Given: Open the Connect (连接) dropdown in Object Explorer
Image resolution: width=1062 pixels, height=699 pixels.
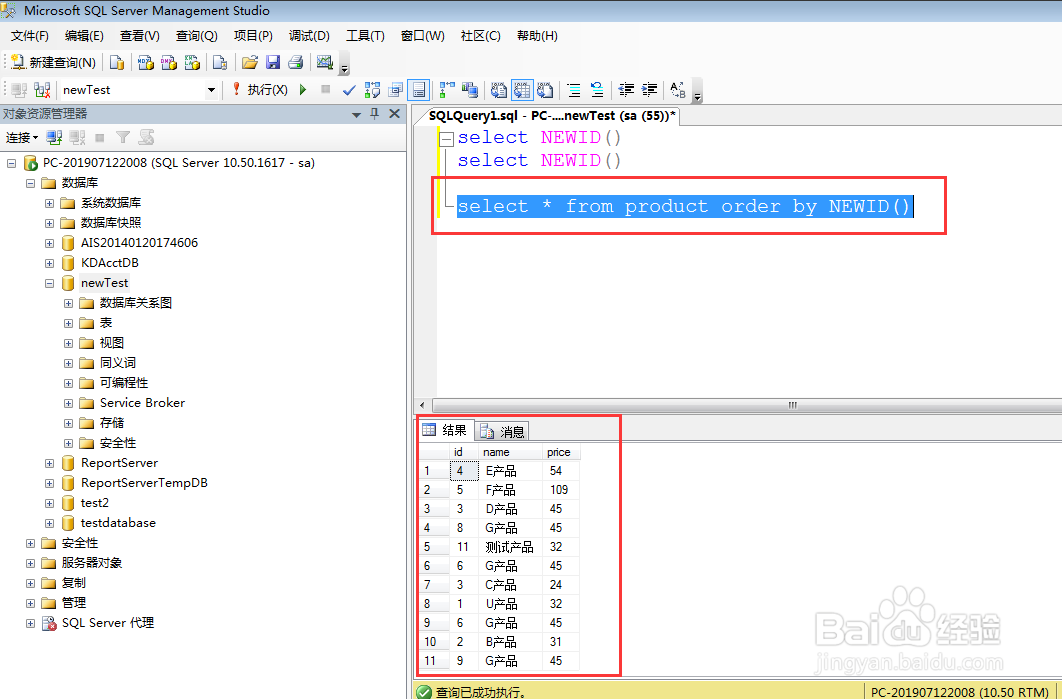Looking at the screenshot, I should (x=22, y=137).
